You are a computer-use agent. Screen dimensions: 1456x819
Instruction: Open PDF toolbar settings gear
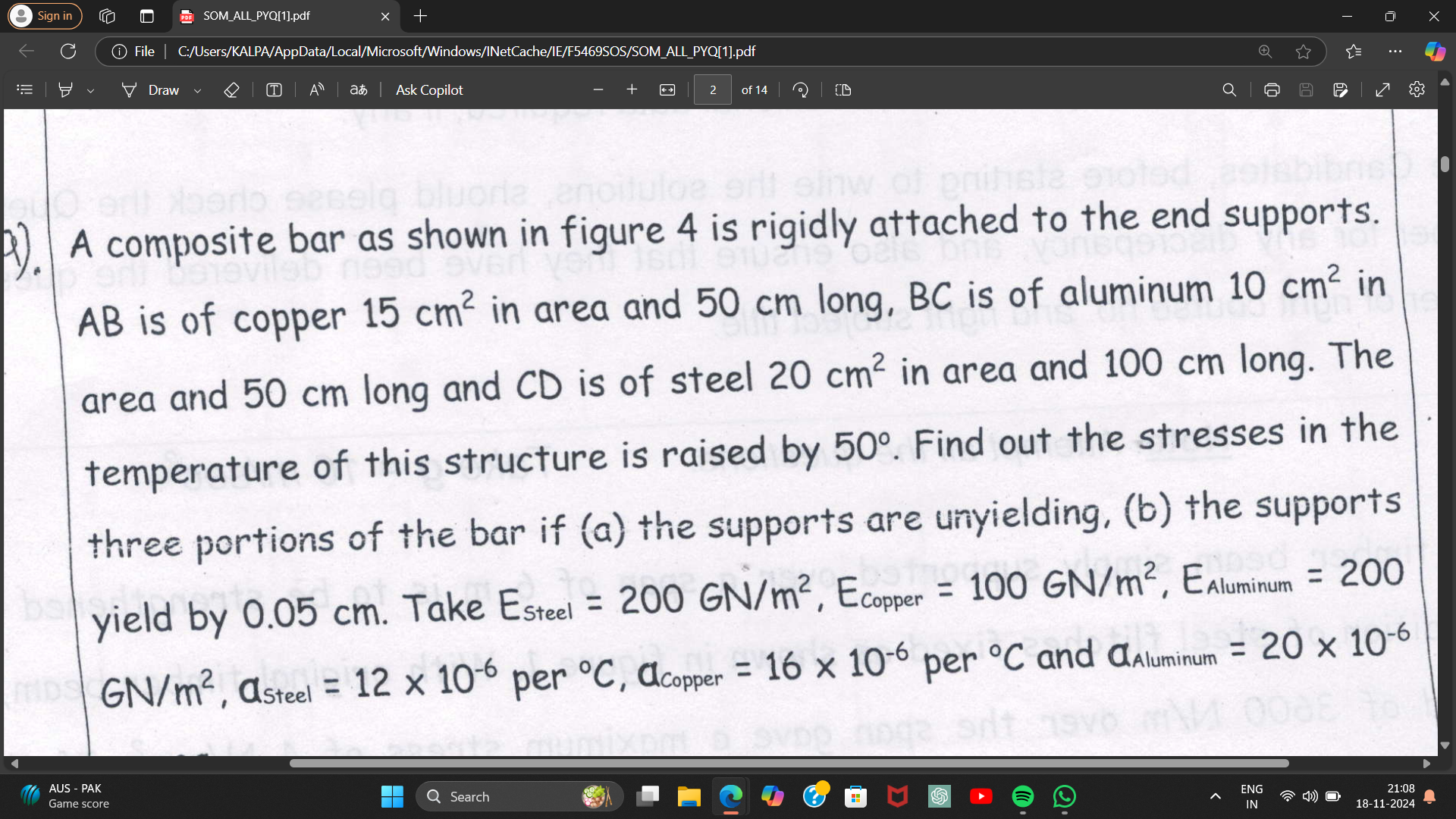[x=1417, y=89]
